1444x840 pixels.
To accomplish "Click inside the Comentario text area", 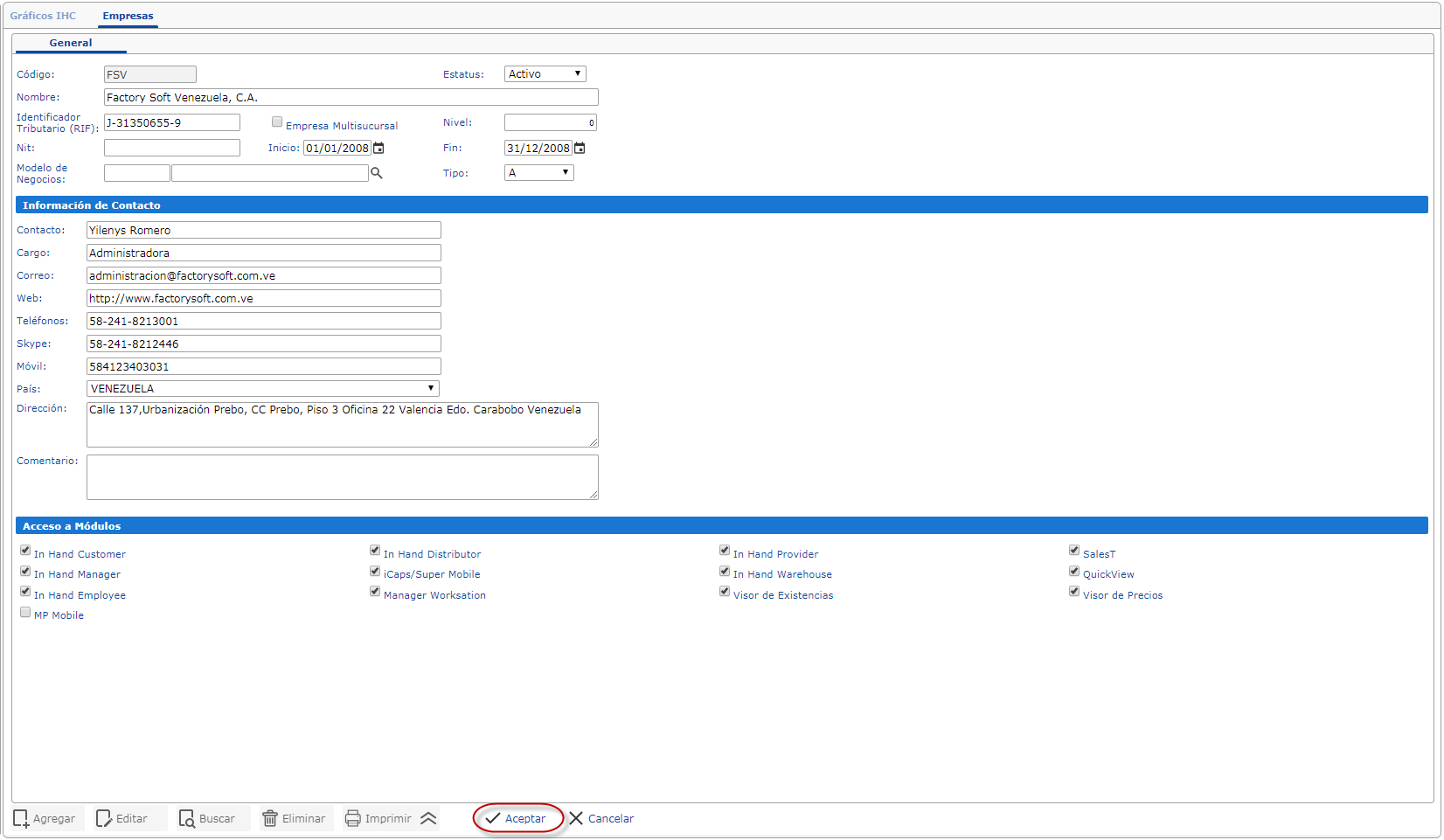I will 342,477.
